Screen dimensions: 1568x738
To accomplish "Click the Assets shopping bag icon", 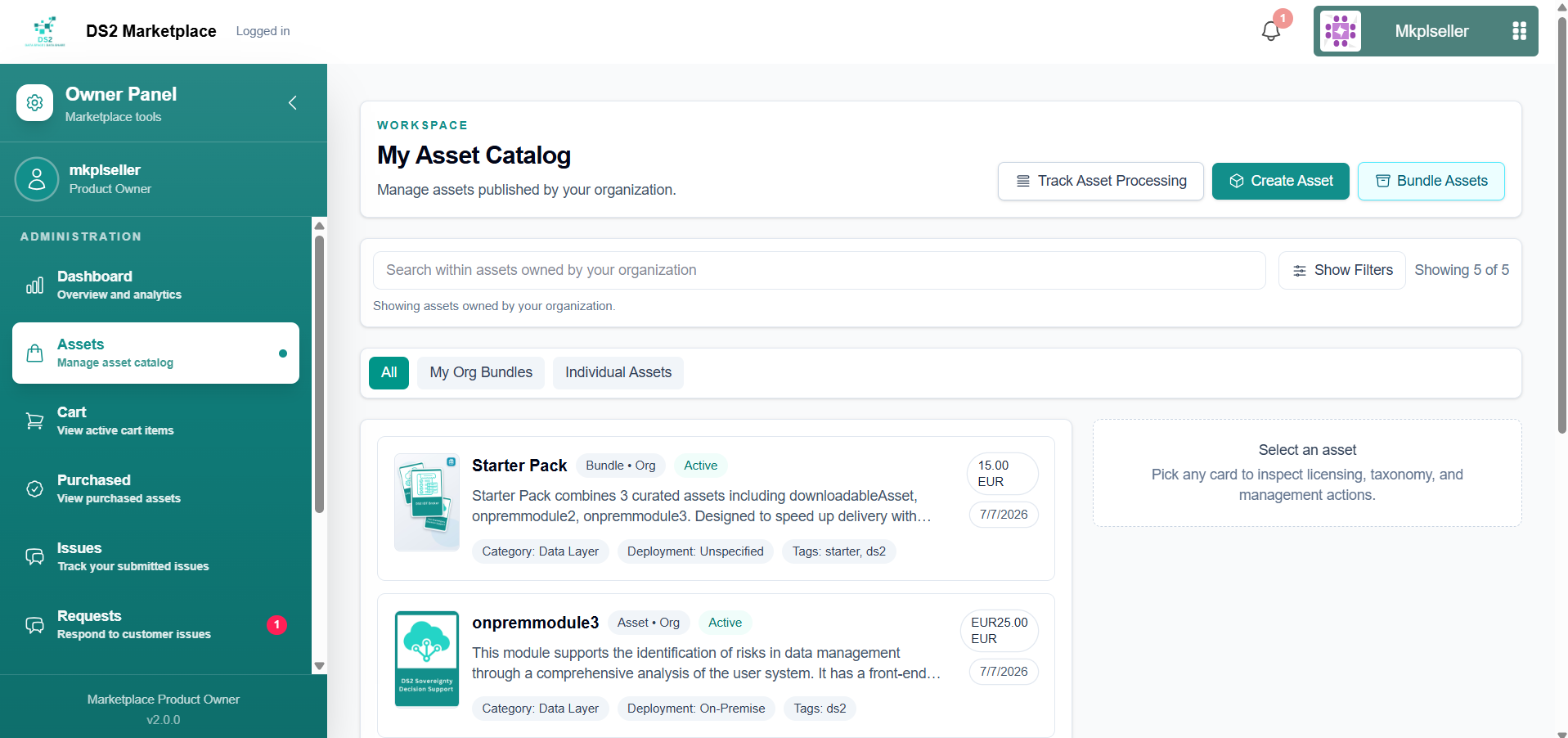I will pyautogui.click(x=34, y=353).
